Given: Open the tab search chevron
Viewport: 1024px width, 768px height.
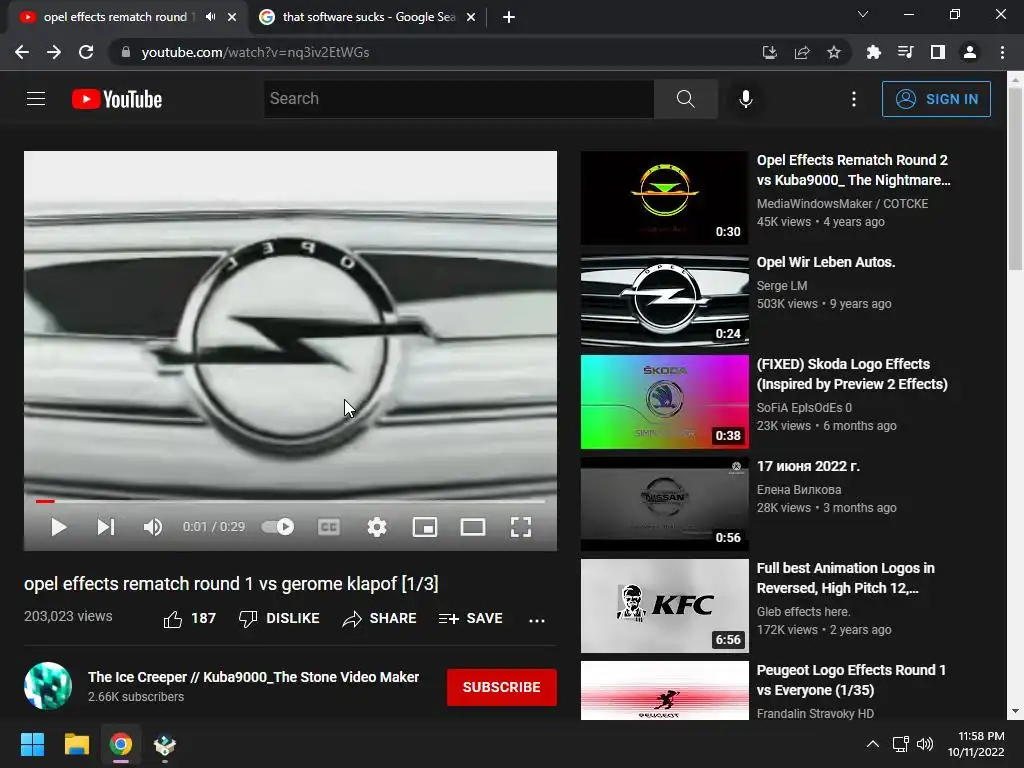Looking at the screenshot, I should pos(863,14).
